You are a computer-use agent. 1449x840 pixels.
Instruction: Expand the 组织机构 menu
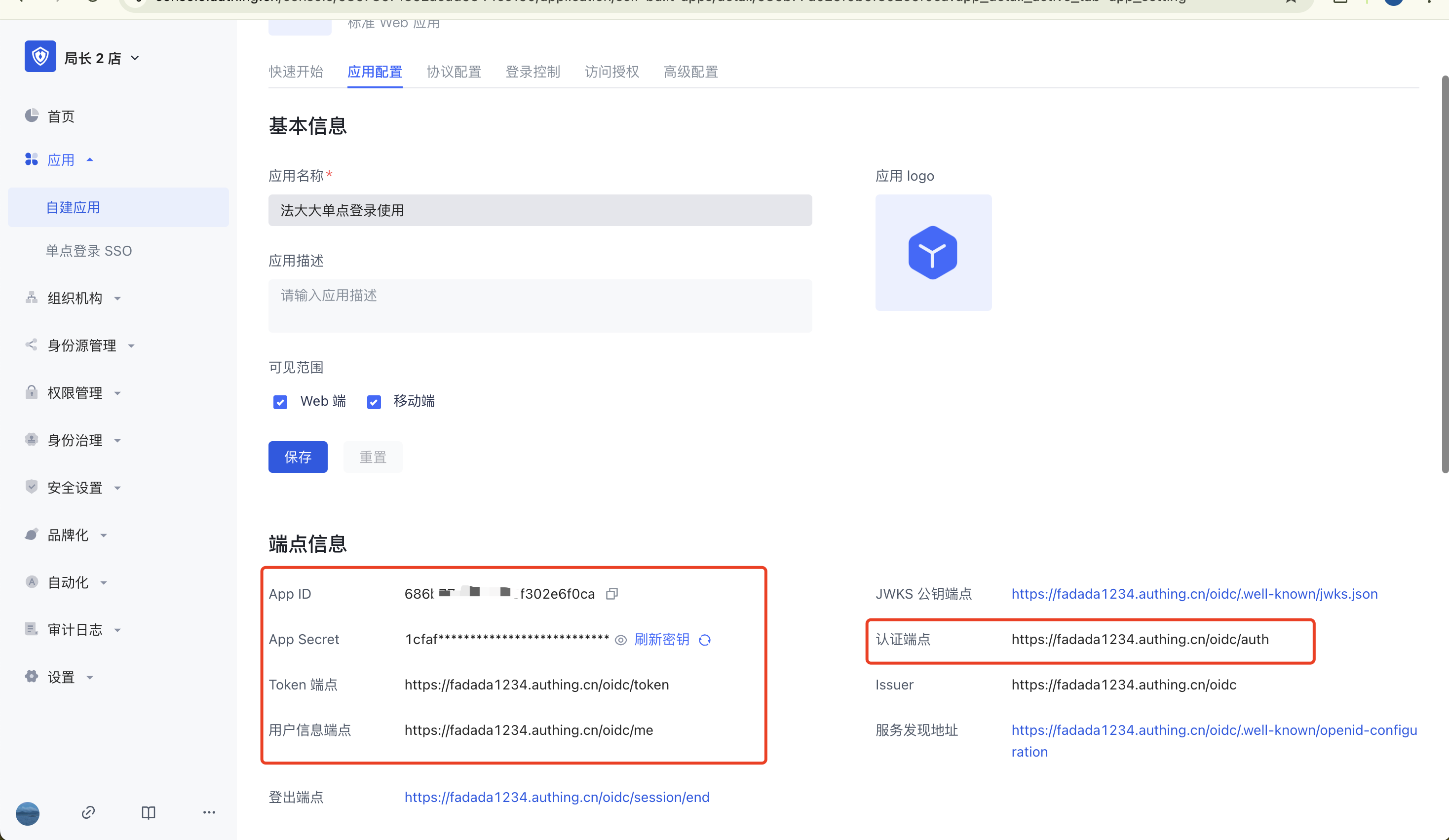[x=117, y=299]
